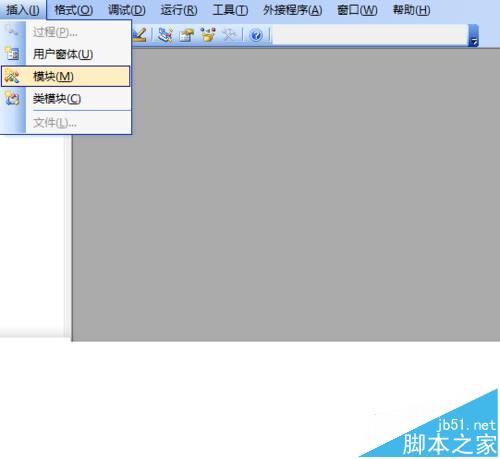Open the 运行(R) menu
The width and height of the screenshot is (500, 459).
[179, 10]
